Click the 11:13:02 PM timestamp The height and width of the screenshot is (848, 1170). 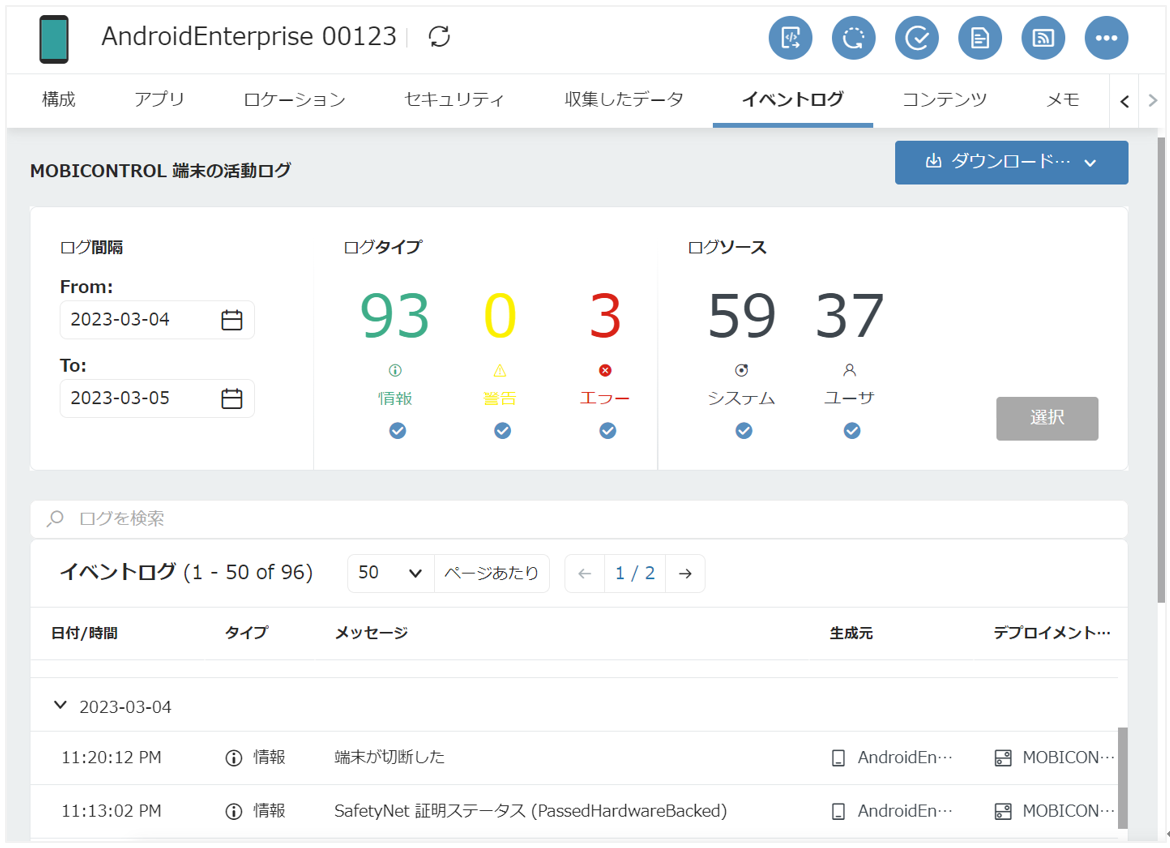(x=111, y=811)
